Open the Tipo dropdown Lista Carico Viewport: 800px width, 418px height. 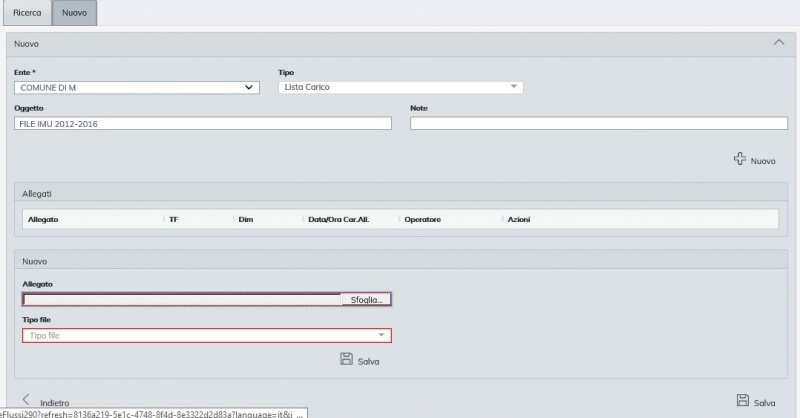[x=401, y=87]
